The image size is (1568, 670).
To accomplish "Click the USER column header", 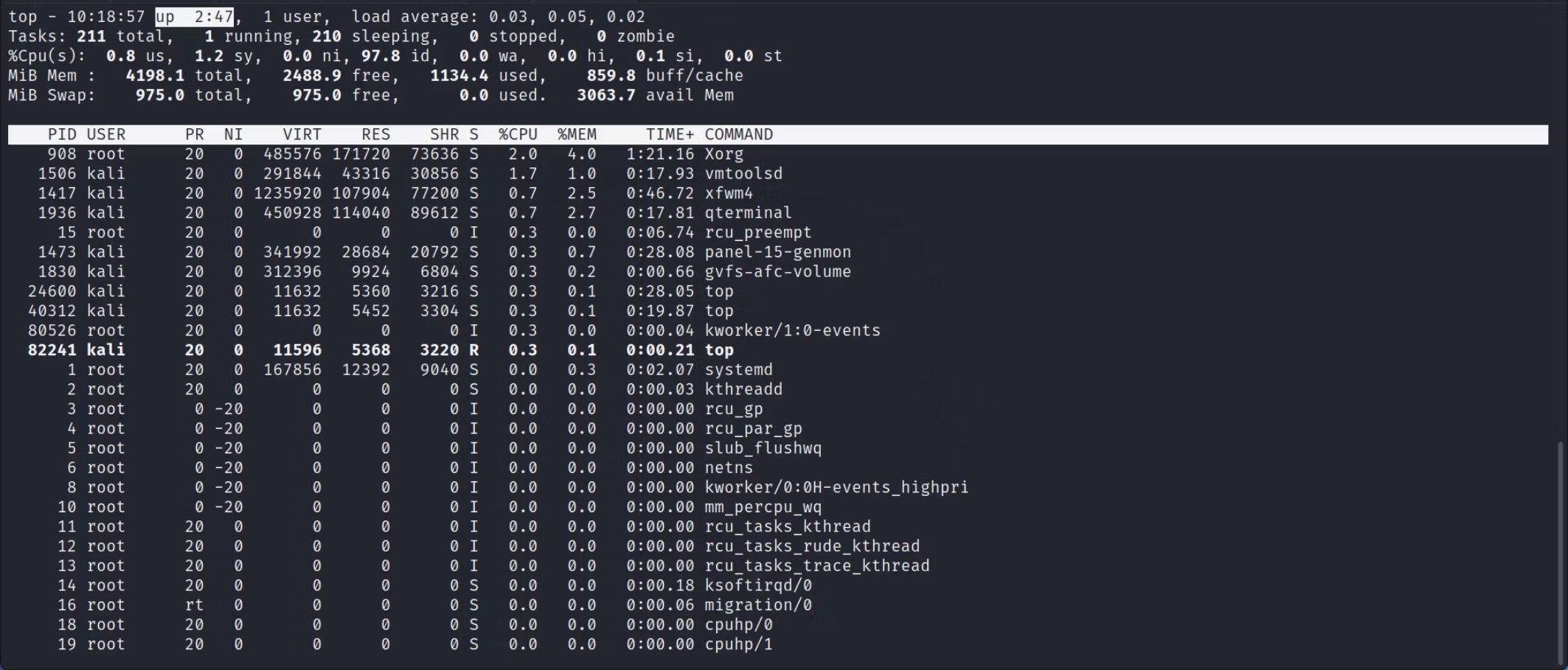I will 106,134.
